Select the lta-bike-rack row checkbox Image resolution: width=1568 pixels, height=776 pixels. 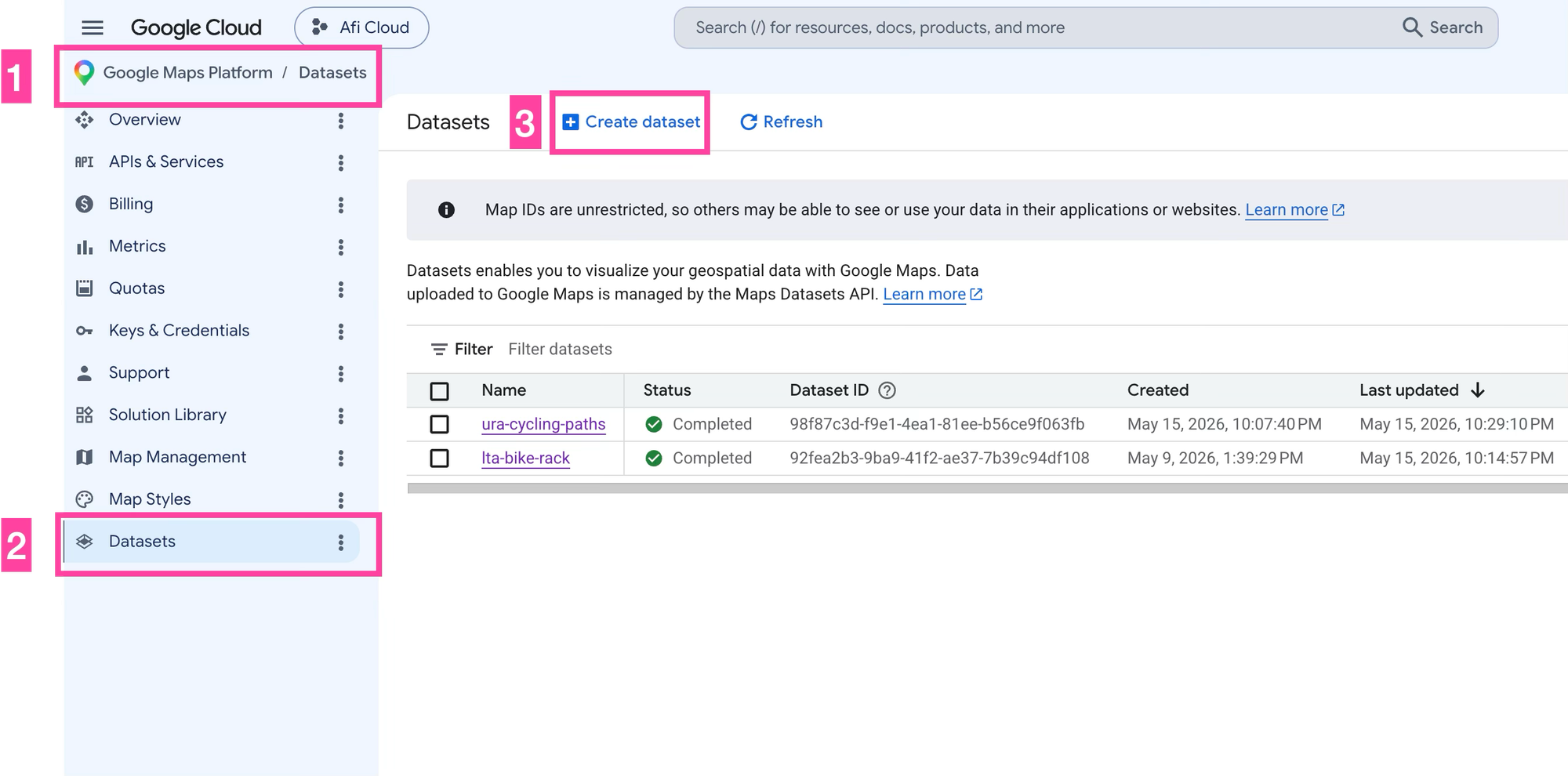(x=440, y=459)
